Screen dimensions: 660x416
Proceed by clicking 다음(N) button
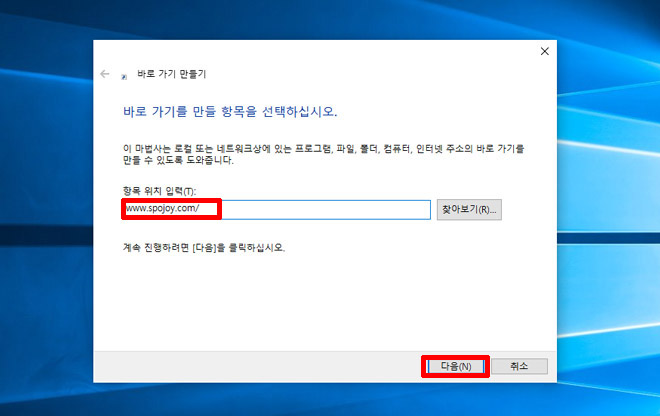[x=455, y=366]
